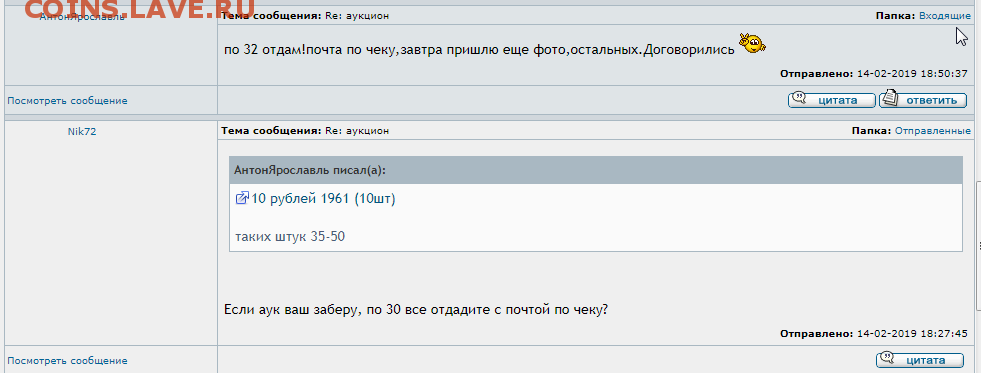Open the Входящие folder link
This screenshot has height=373, width=981.
coord(945,16)
